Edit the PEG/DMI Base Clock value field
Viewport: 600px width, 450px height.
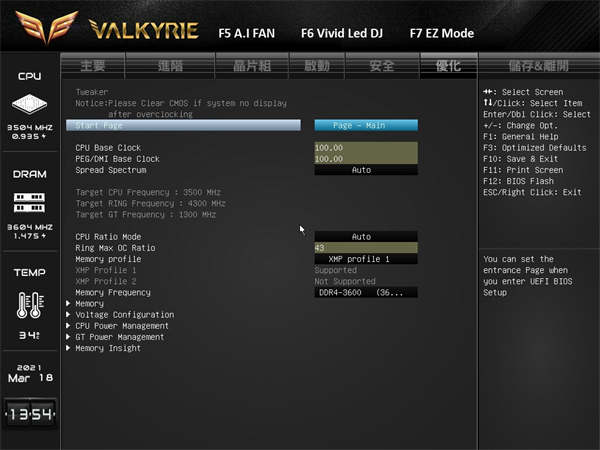[366, 158]
